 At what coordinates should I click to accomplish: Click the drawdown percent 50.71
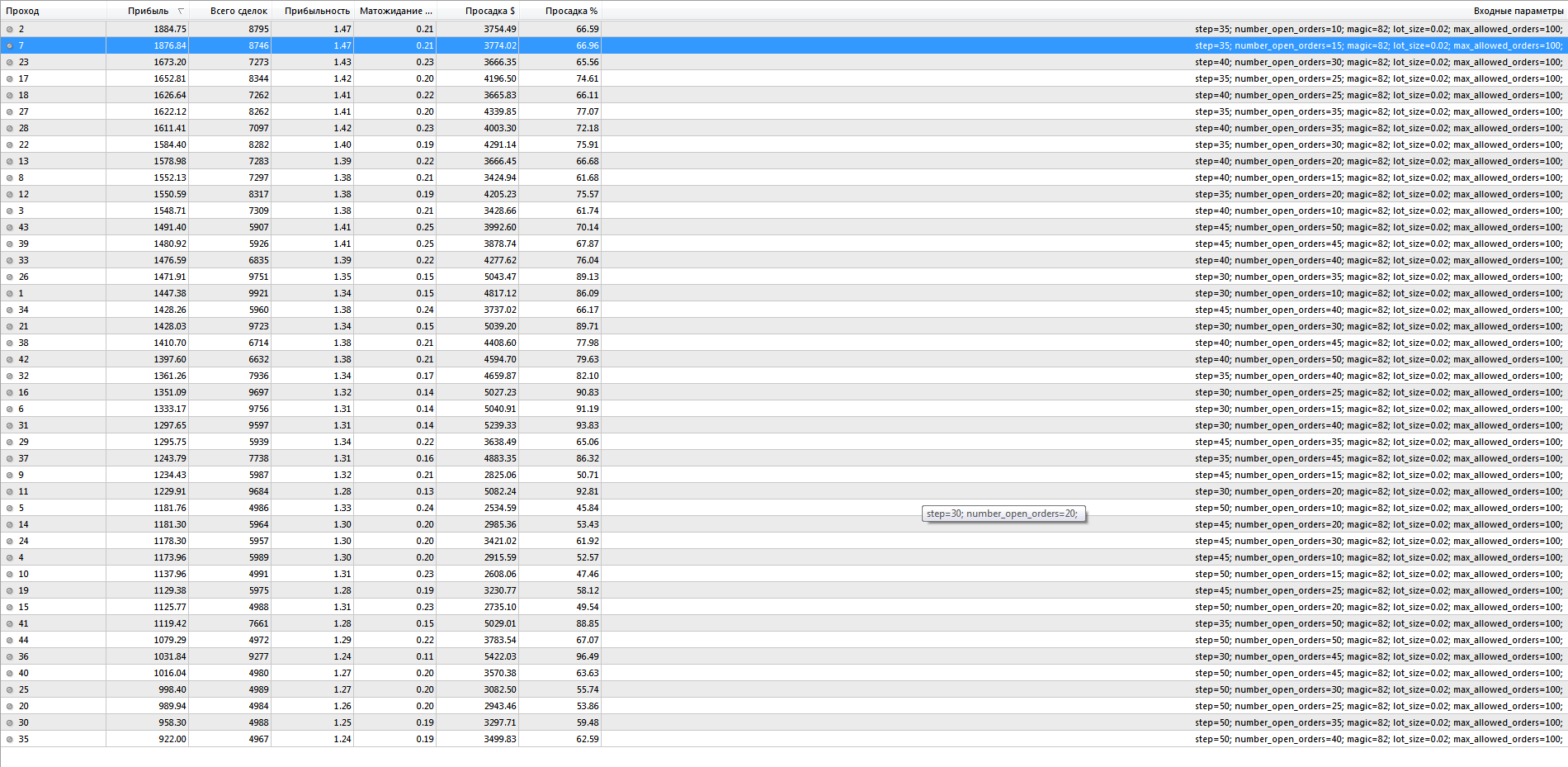pos(588,475)
